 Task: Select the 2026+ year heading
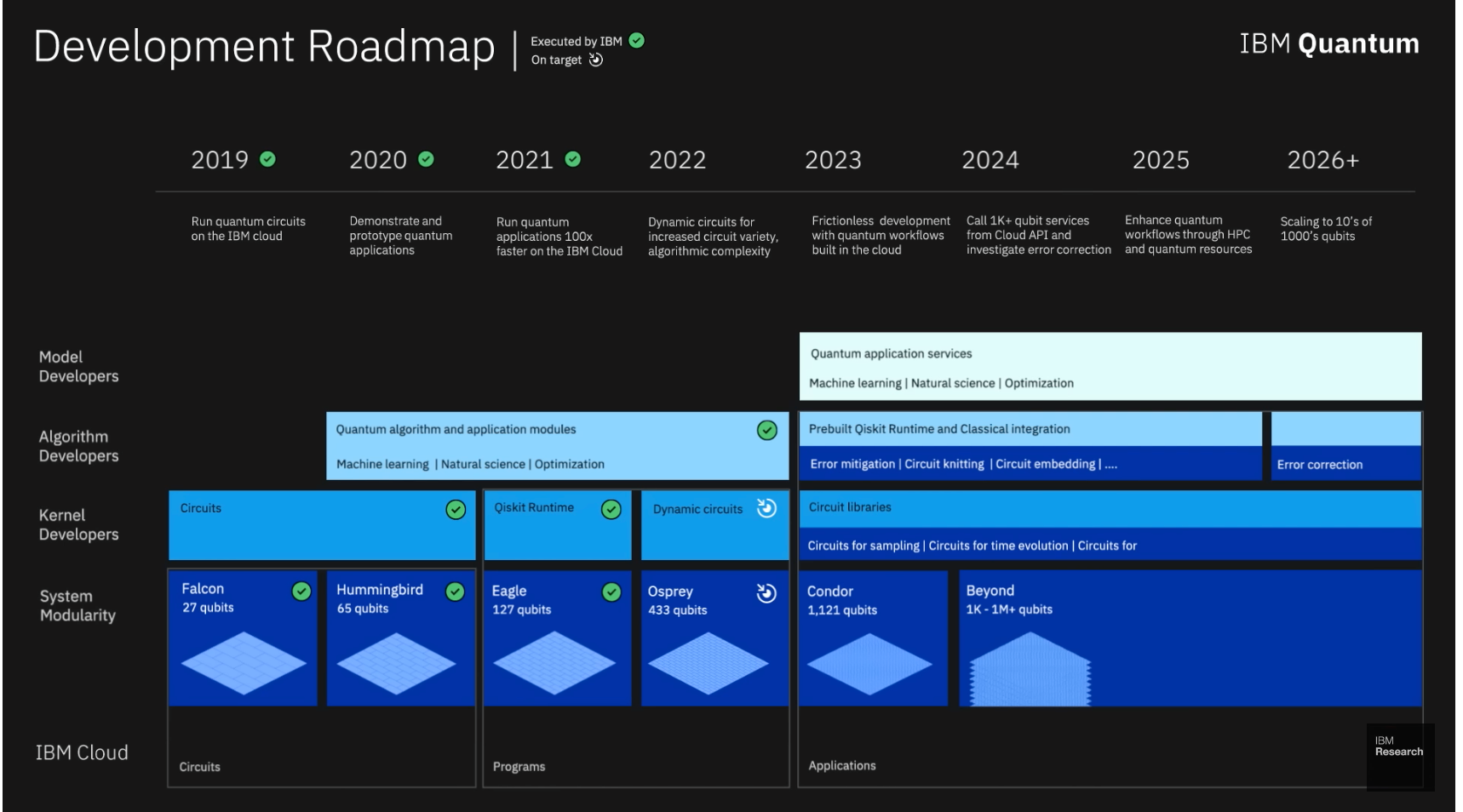pyautogui.click(x=1322, y=160)
